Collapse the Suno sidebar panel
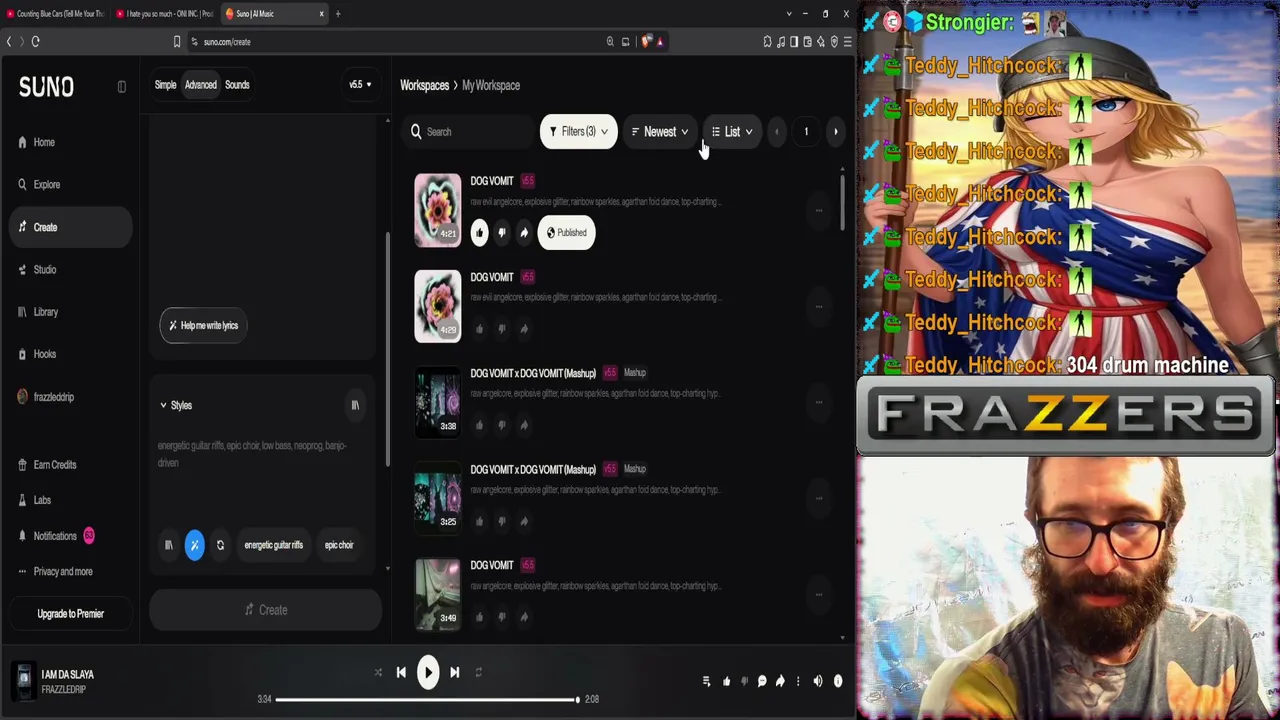This screenshot has height=720, width=1280. [122, 87]
